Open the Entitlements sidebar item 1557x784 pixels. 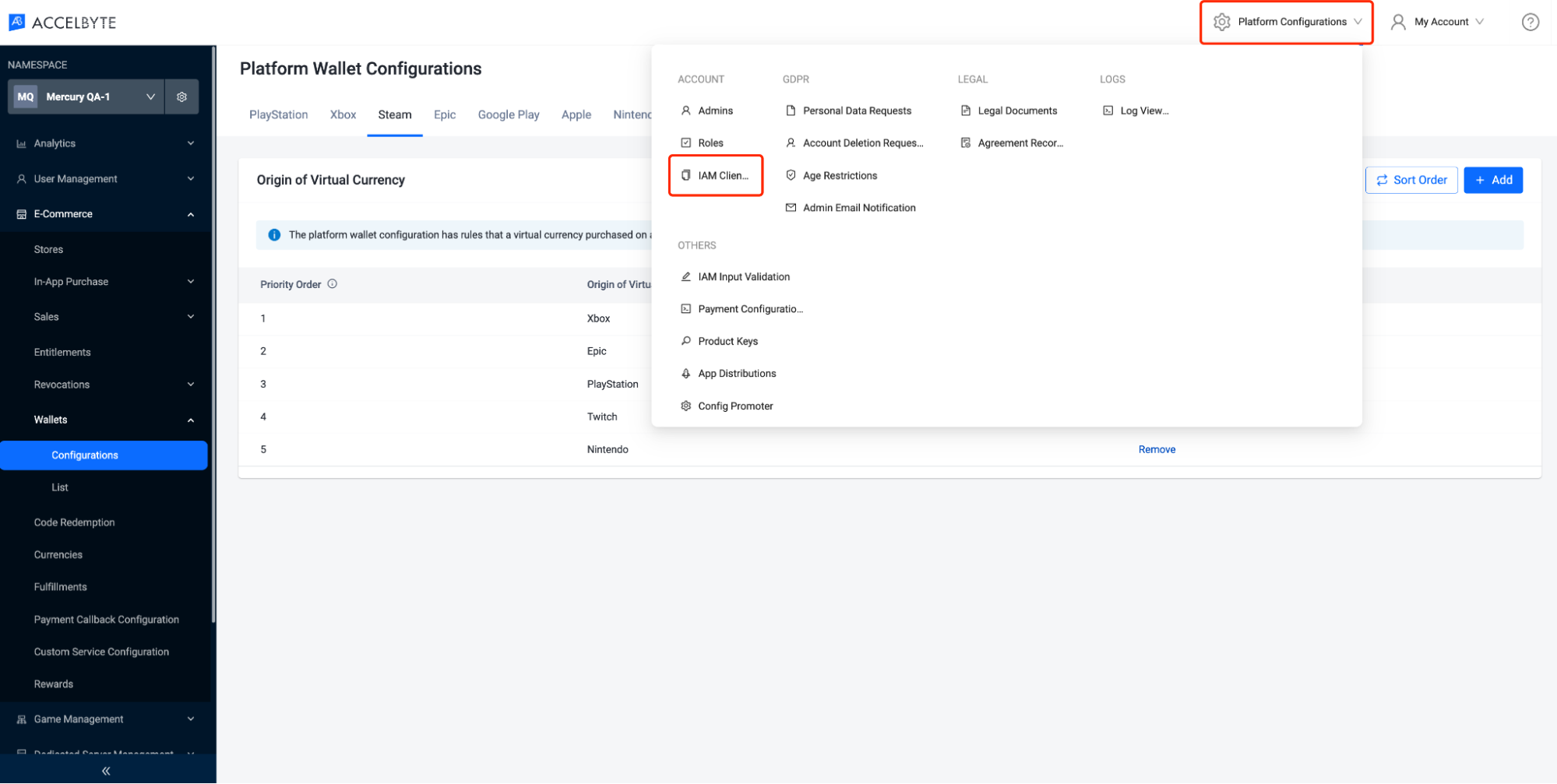[62, 353]
